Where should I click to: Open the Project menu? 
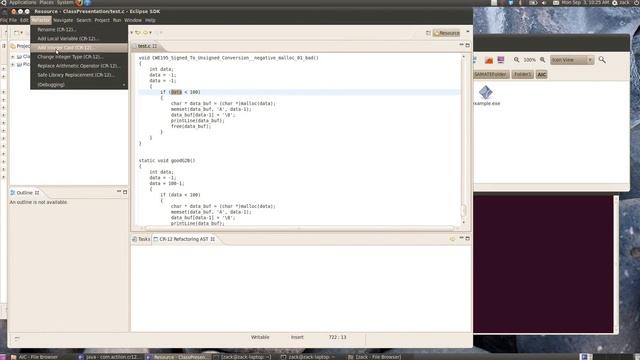pyautogui.click(x=102, y=20)
